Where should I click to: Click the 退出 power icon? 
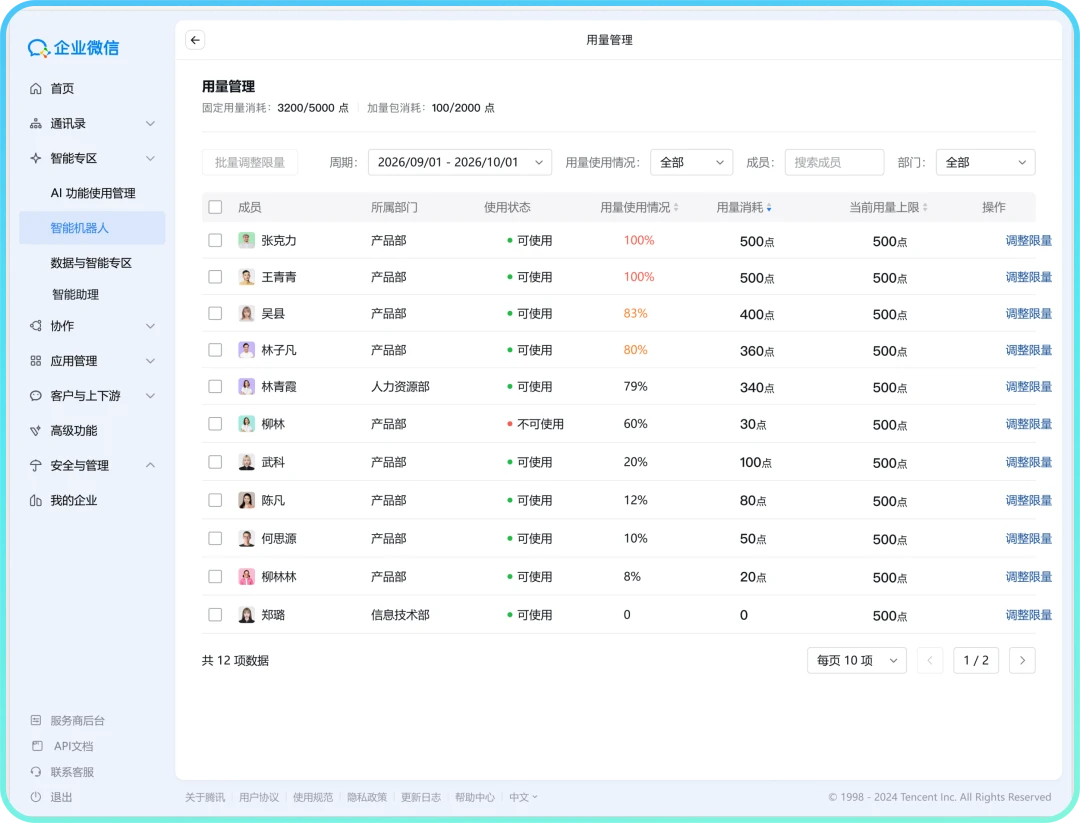pyautogui.click(x=36, y=797)
